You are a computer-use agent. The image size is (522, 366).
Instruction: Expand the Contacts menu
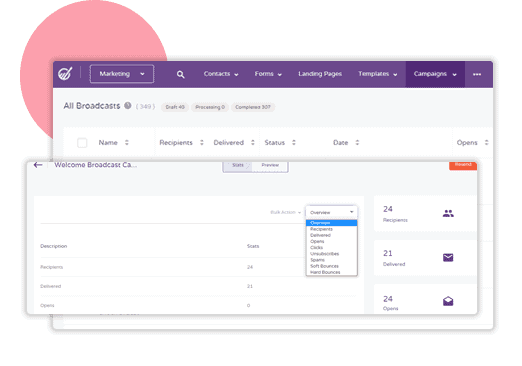point(221,74)
